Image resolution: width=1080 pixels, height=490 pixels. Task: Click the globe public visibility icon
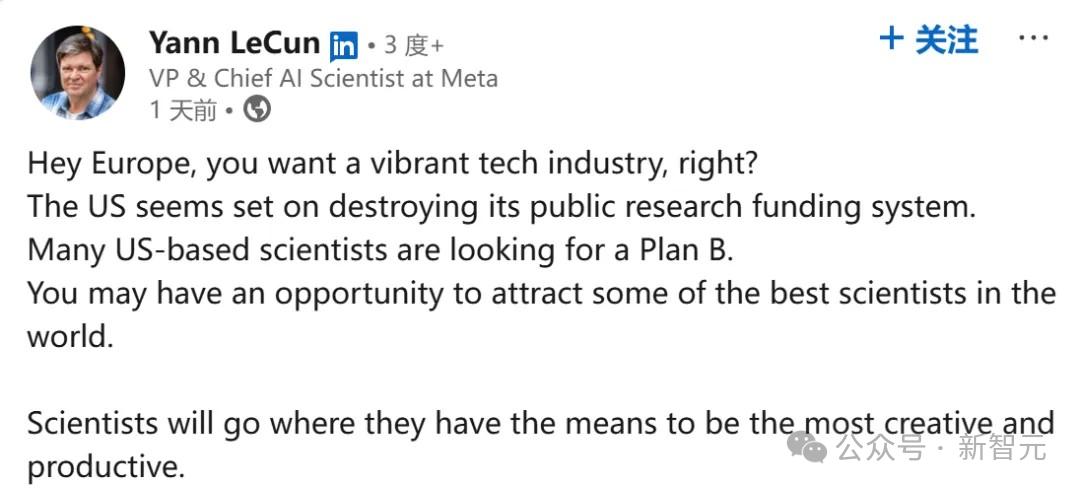tap(257, 109)
